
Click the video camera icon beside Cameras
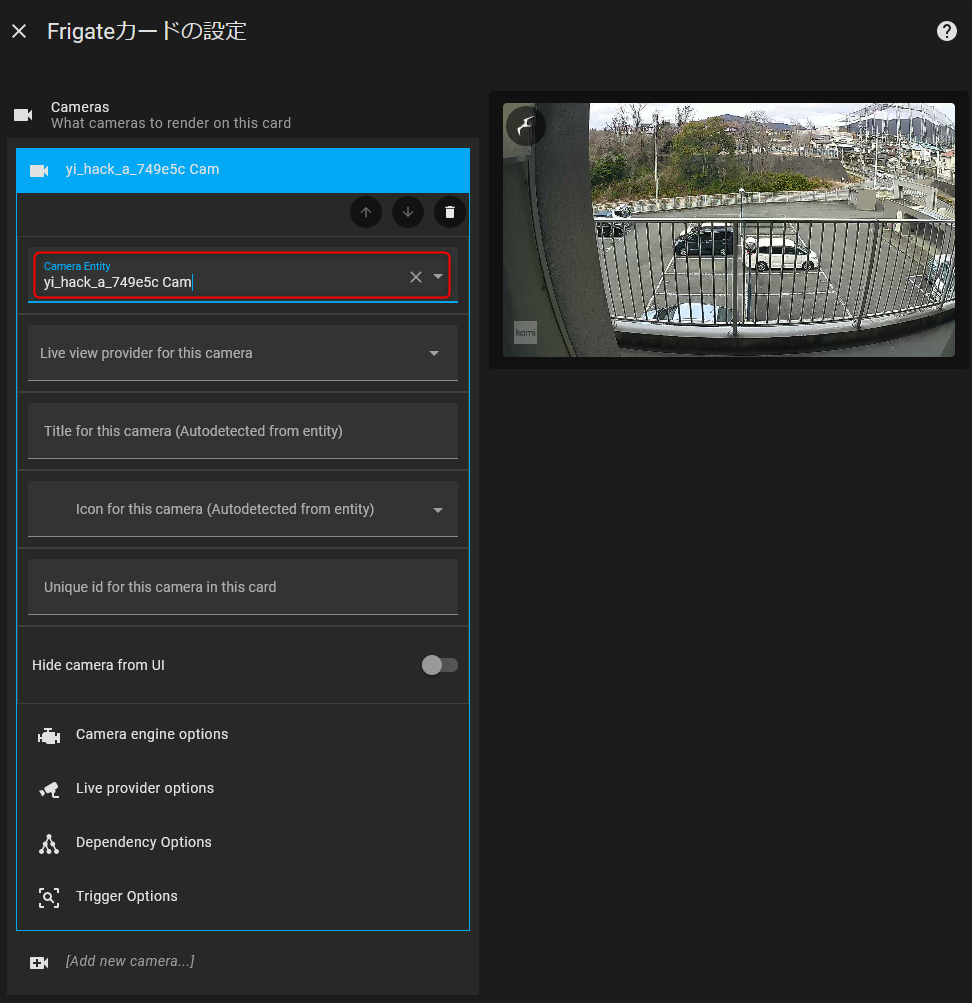tap(24, 115)
